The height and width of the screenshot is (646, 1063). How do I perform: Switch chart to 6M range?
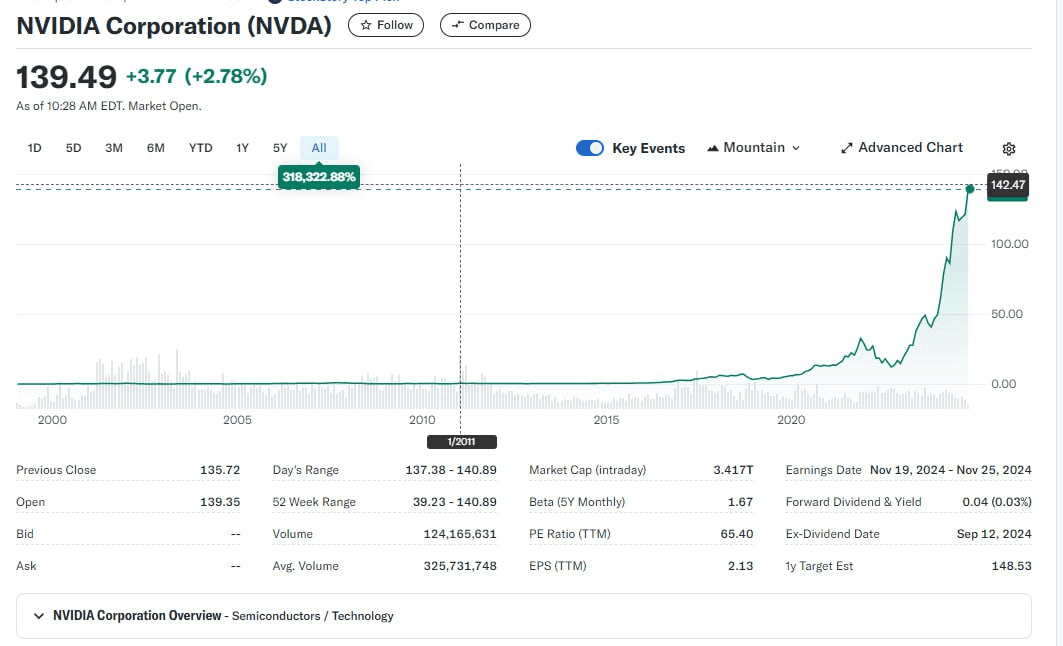click(x=155, y=148)
